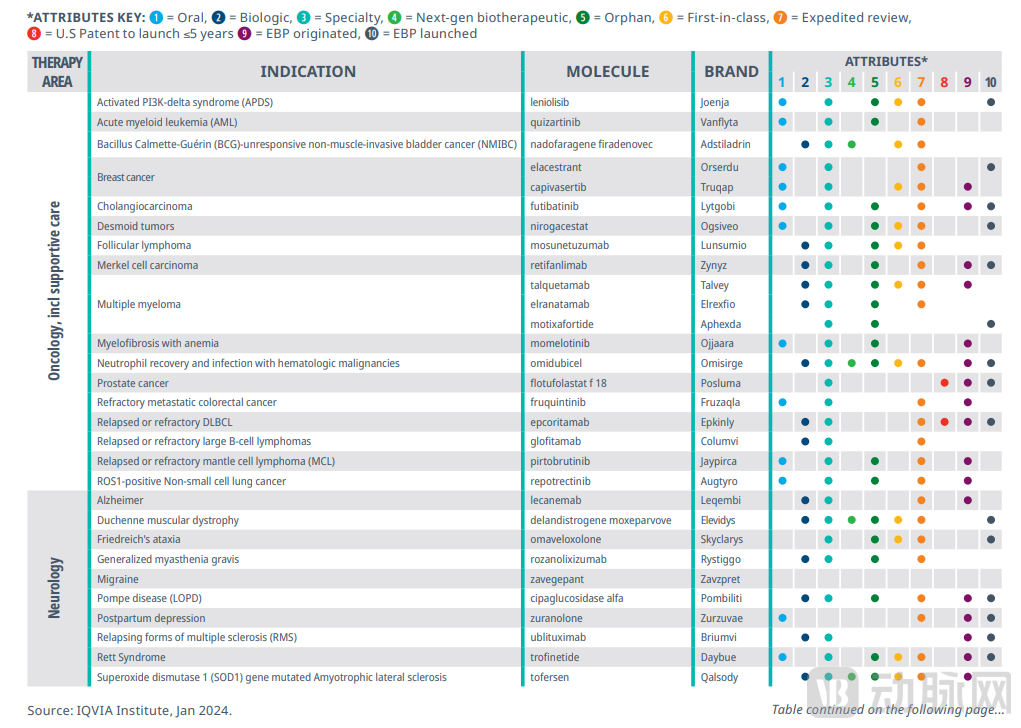The image size is (1021, 728).
Task: Click the brand name 'Orserdu'
Action: pyautogui.click(x=720, y=167)
